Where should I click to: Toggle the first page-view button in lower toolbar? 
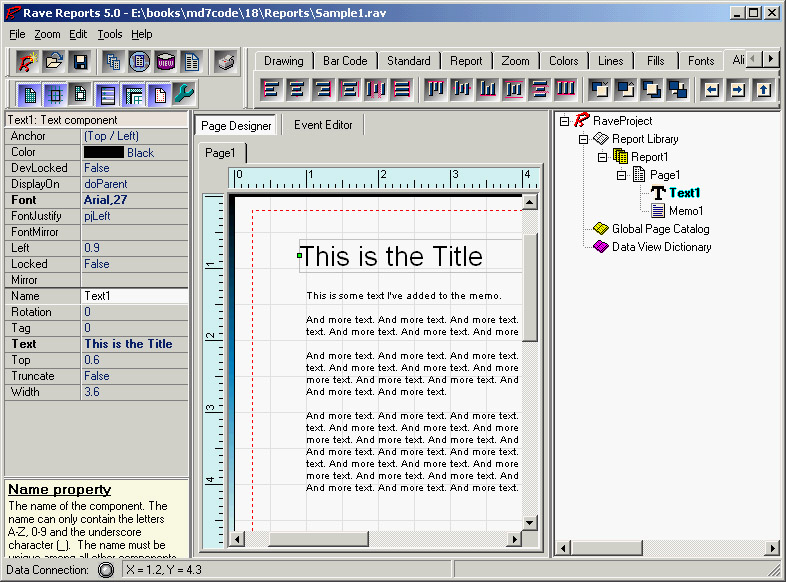coord(29,95)
